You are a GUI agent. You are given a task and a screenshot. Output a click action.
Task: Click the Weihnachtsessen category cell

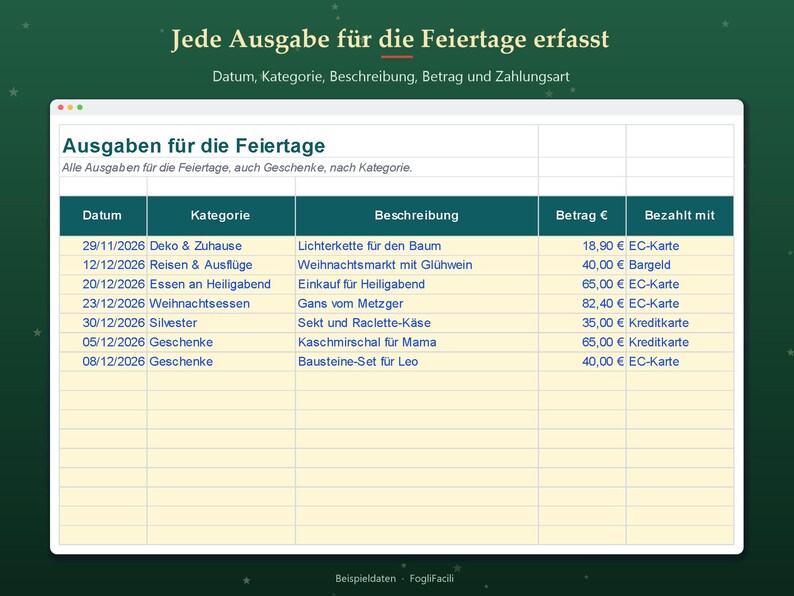221,303
